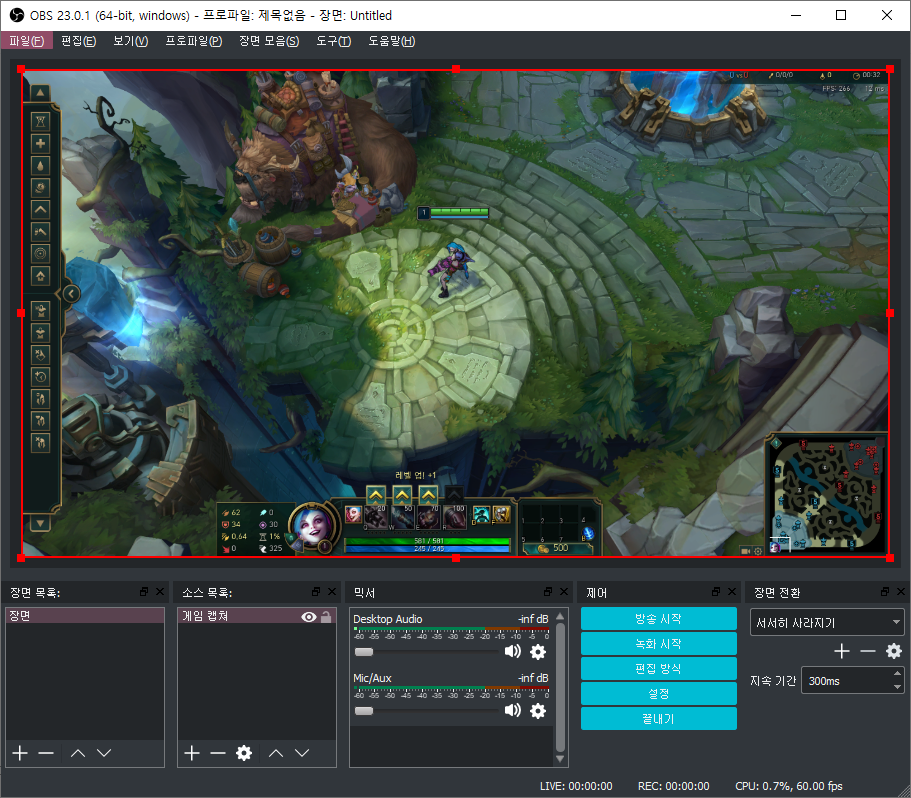Move source down in source list
Screen dimensions: 911x798
point(302,753)
